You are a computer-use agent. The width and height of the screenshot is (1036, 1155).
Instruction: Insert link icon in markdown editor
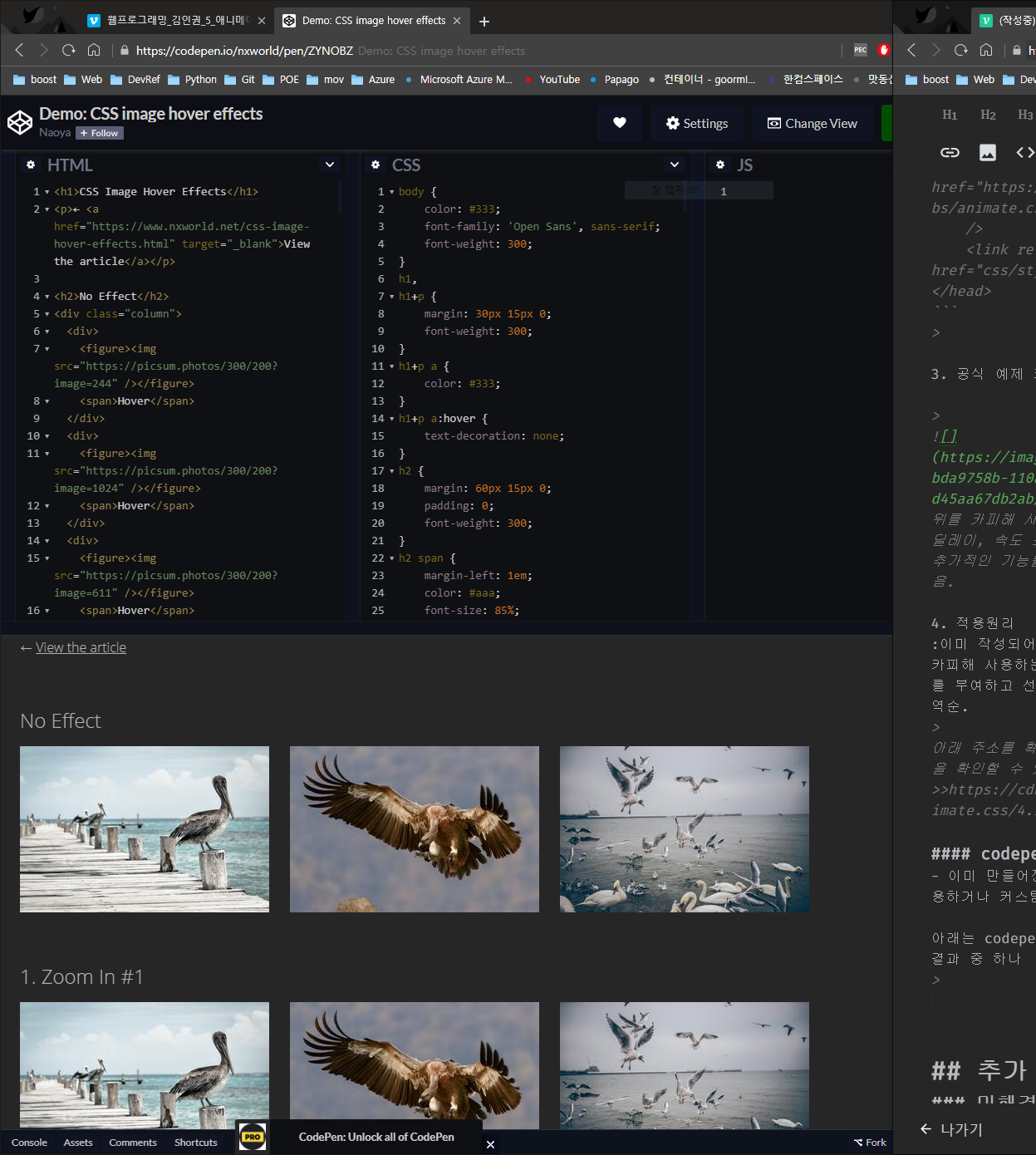click(950, 152)
